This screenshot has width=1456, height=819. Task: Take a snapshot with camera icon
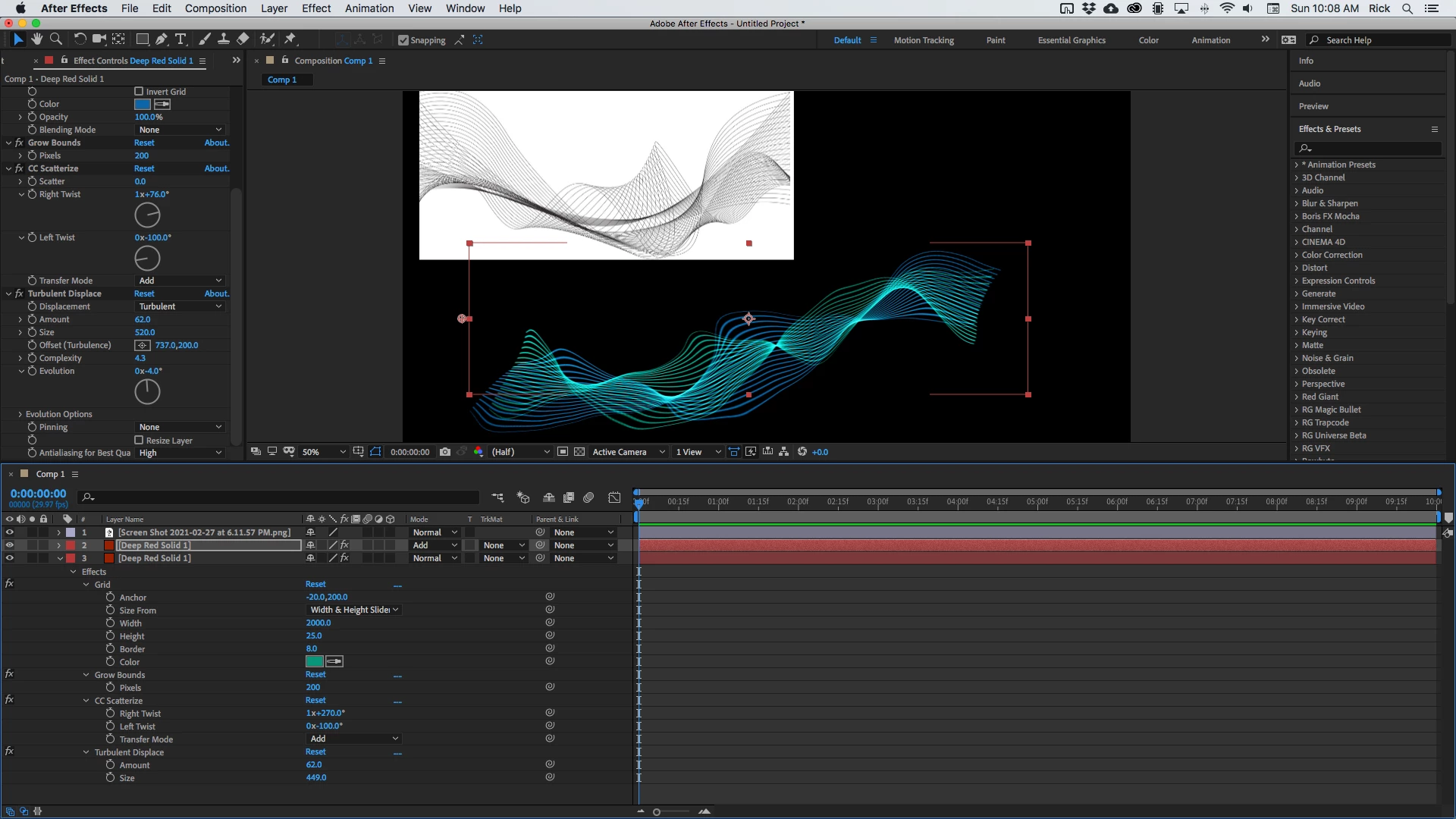pos(445,452)
